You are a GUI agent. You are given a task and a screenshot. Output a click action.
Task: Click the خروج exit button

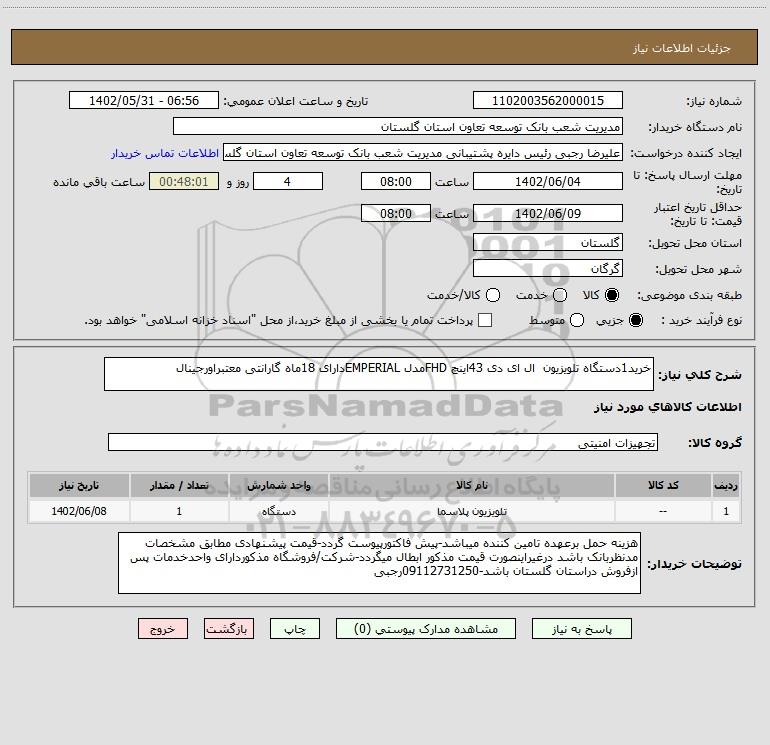point(163,629)
